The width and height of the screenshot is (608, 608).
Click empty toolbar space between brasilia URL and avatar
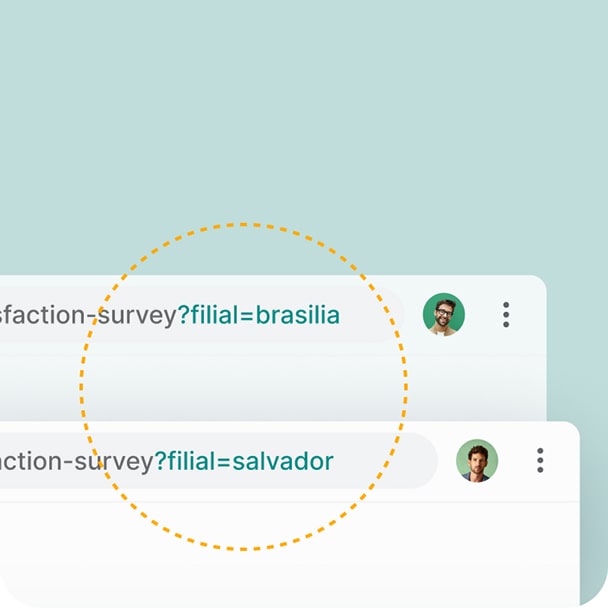click(413, 315)
